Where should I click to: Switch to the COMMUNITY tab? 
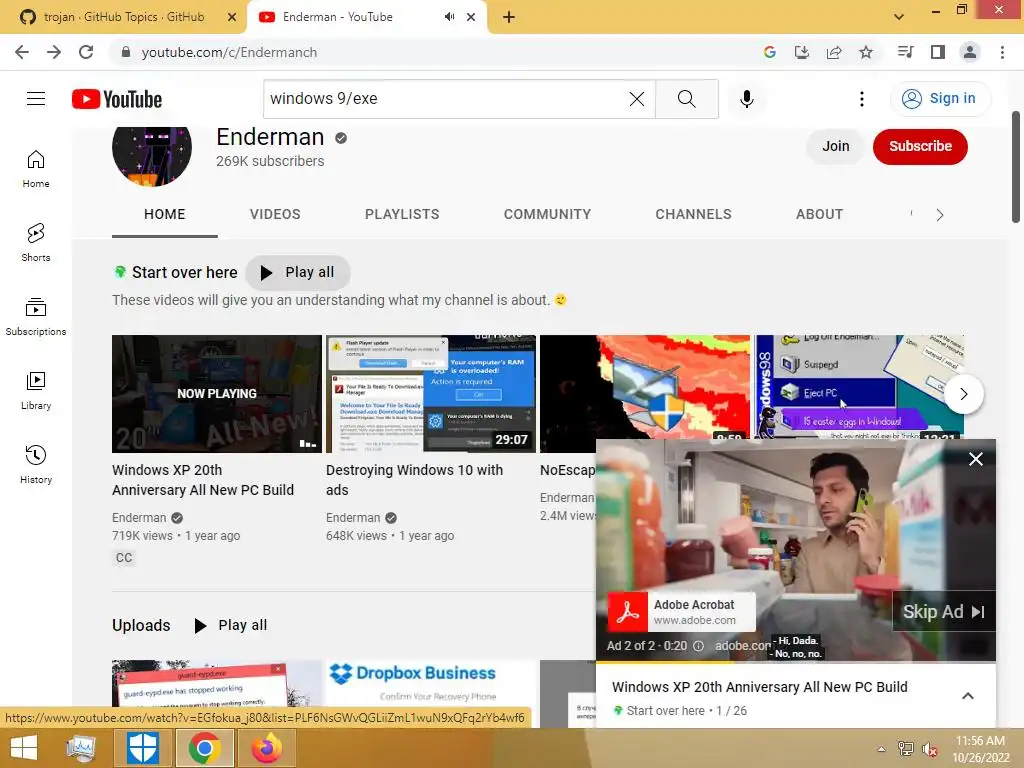pyautogui.click(x=547, y=214)
